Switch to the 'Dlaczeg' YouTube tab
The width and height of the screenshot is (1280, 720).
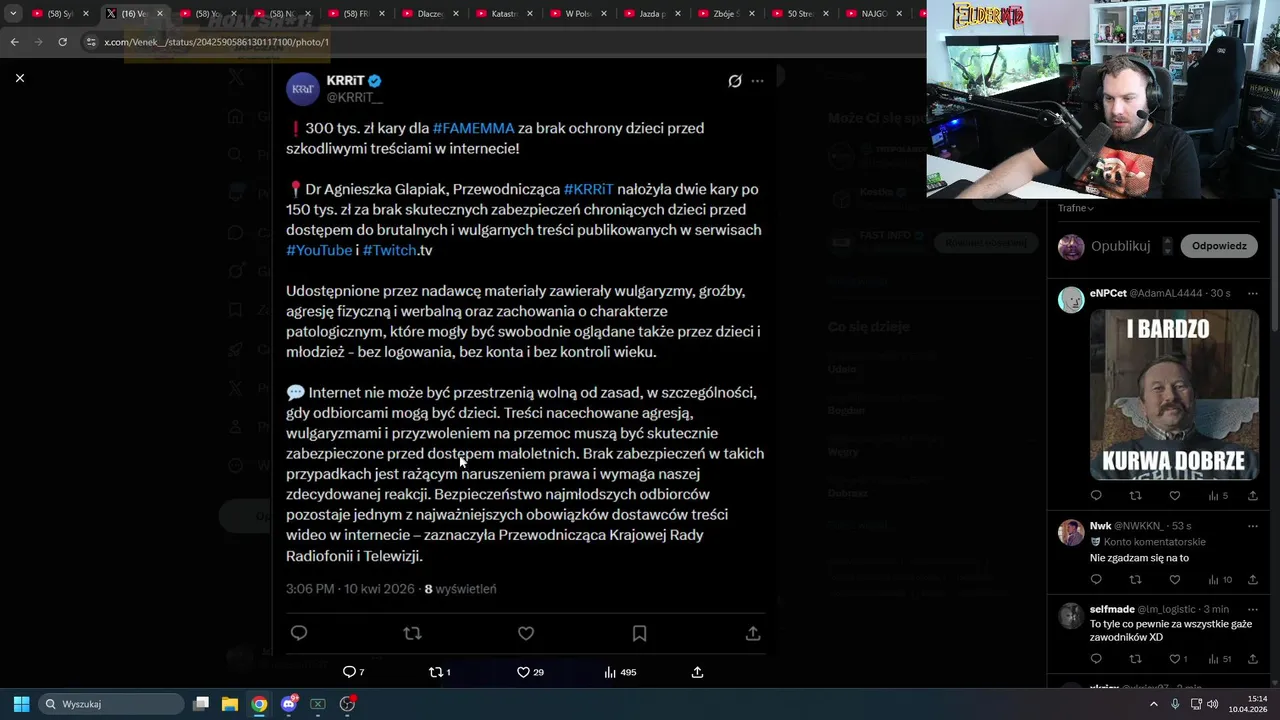[x=430, y=14]
